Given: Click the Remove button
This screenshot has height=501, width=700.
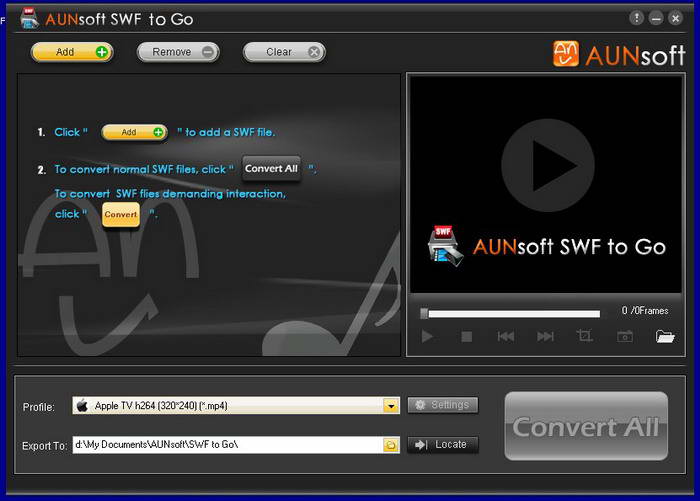Looking at the screenshot, I should [178, 52].
